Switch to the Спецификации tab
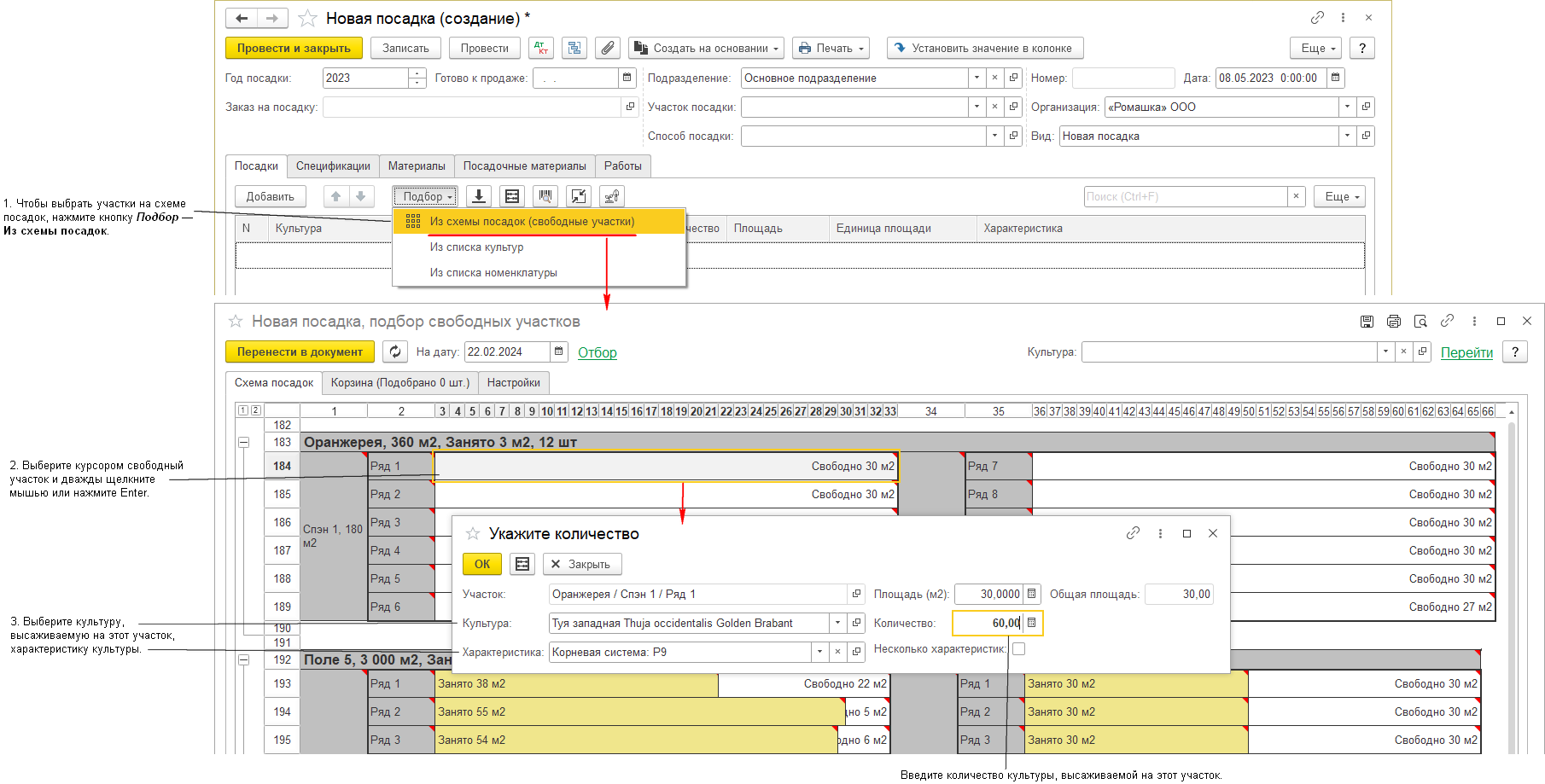 click(333, 166)
